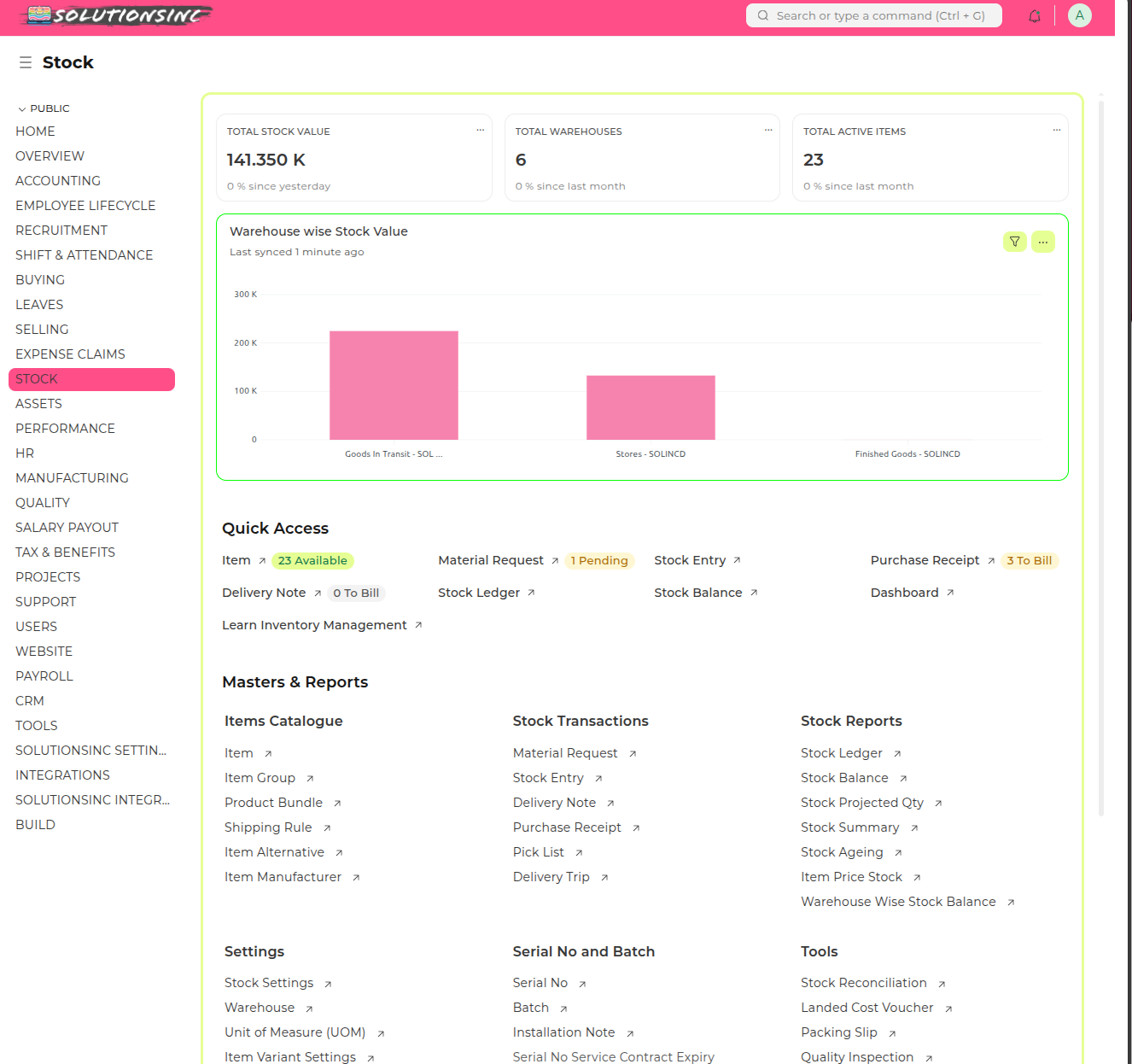Click arrow beside Purchase Receipt shortcut
The height and width of the screenshot is (1064, 1132).
pyautogui.click(x=991, y=561)
